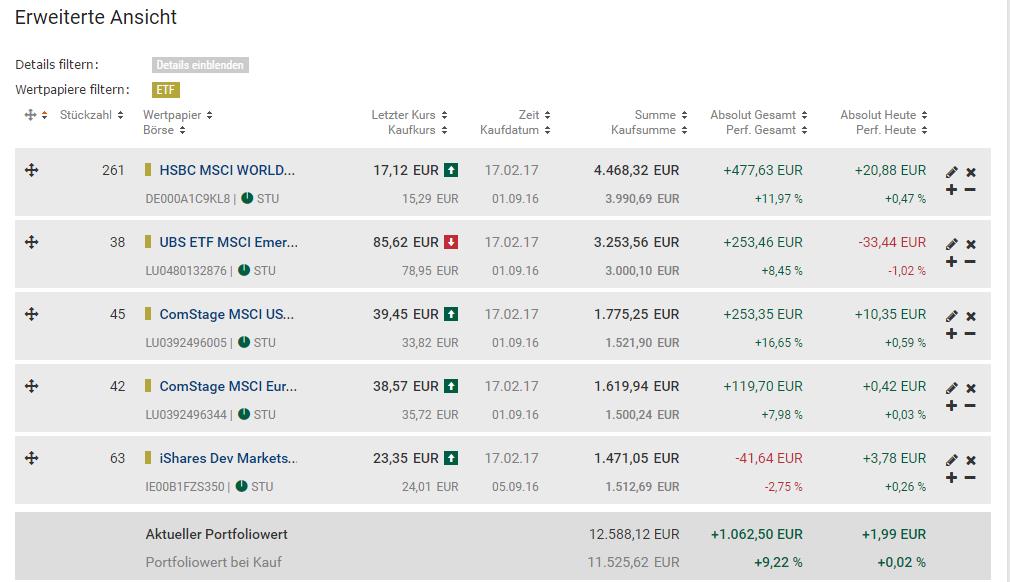Open the HSBC MSCI WORLD security link
Screen dimensions: 1010x582
point(227,170)
